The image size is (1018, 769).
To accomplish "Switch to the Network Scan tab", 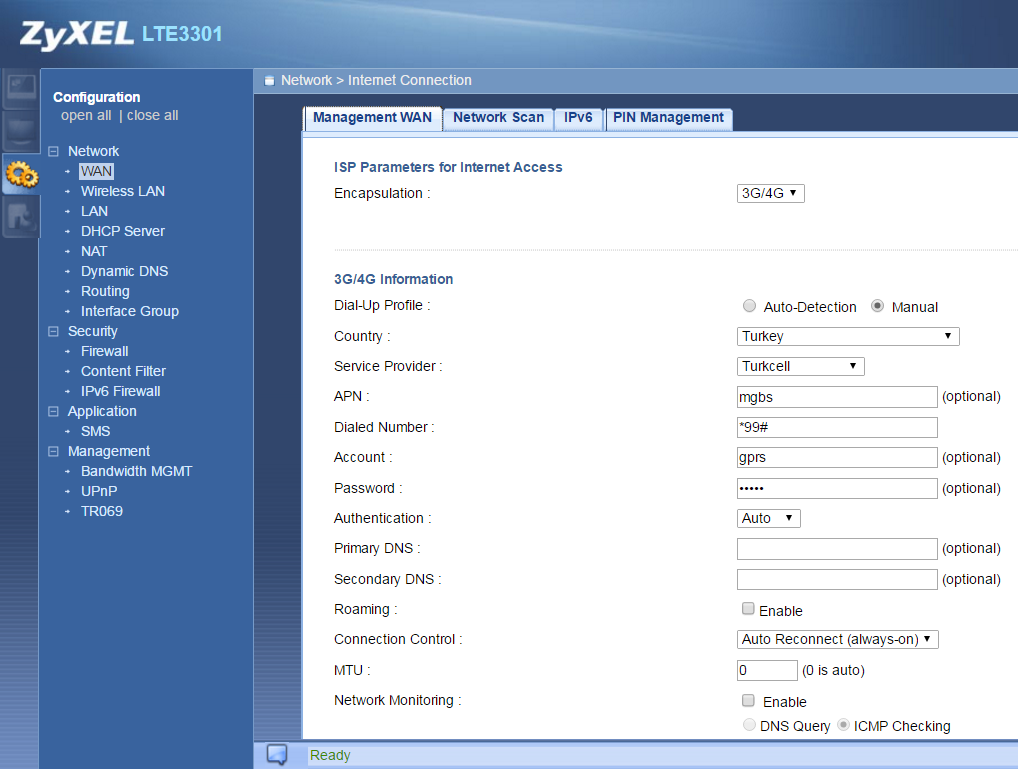I will [499, 118].
